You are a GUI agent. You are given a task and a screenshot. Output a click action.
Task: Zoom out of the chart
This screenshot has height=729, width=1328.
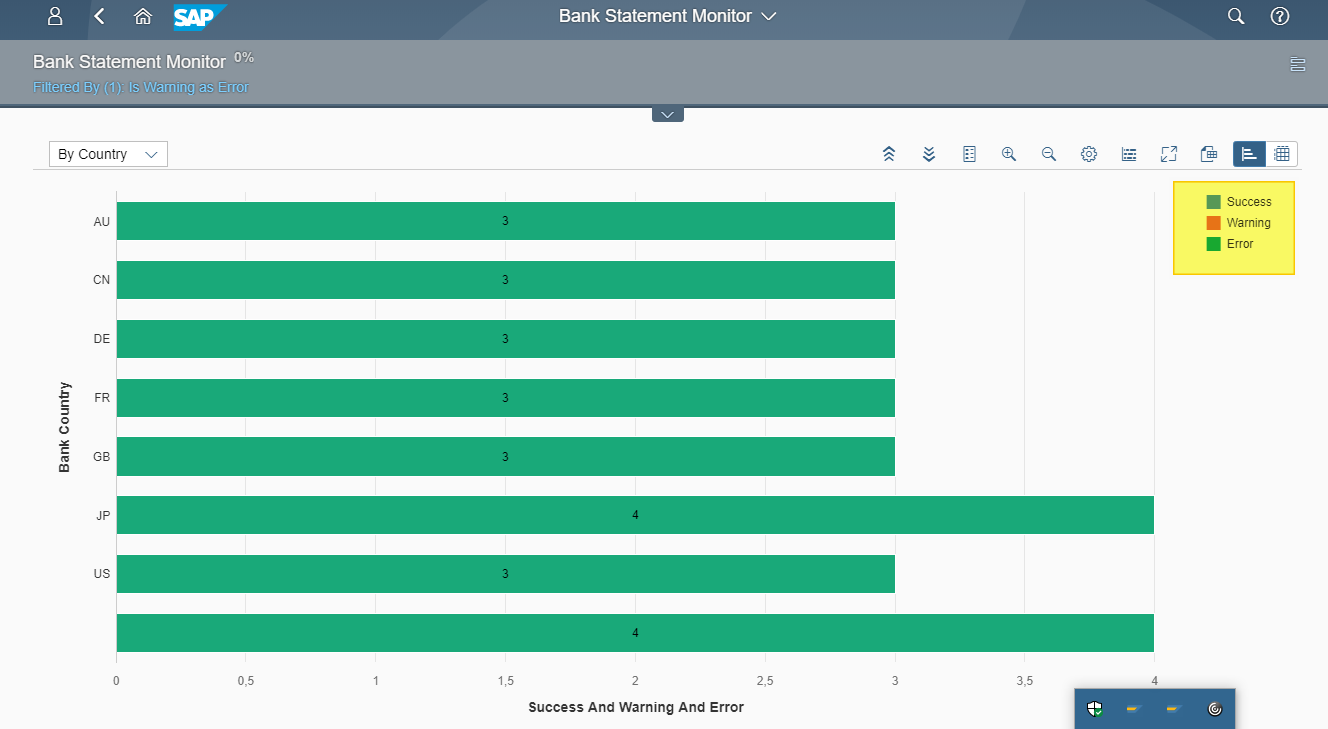click(x=1049, y=154)
